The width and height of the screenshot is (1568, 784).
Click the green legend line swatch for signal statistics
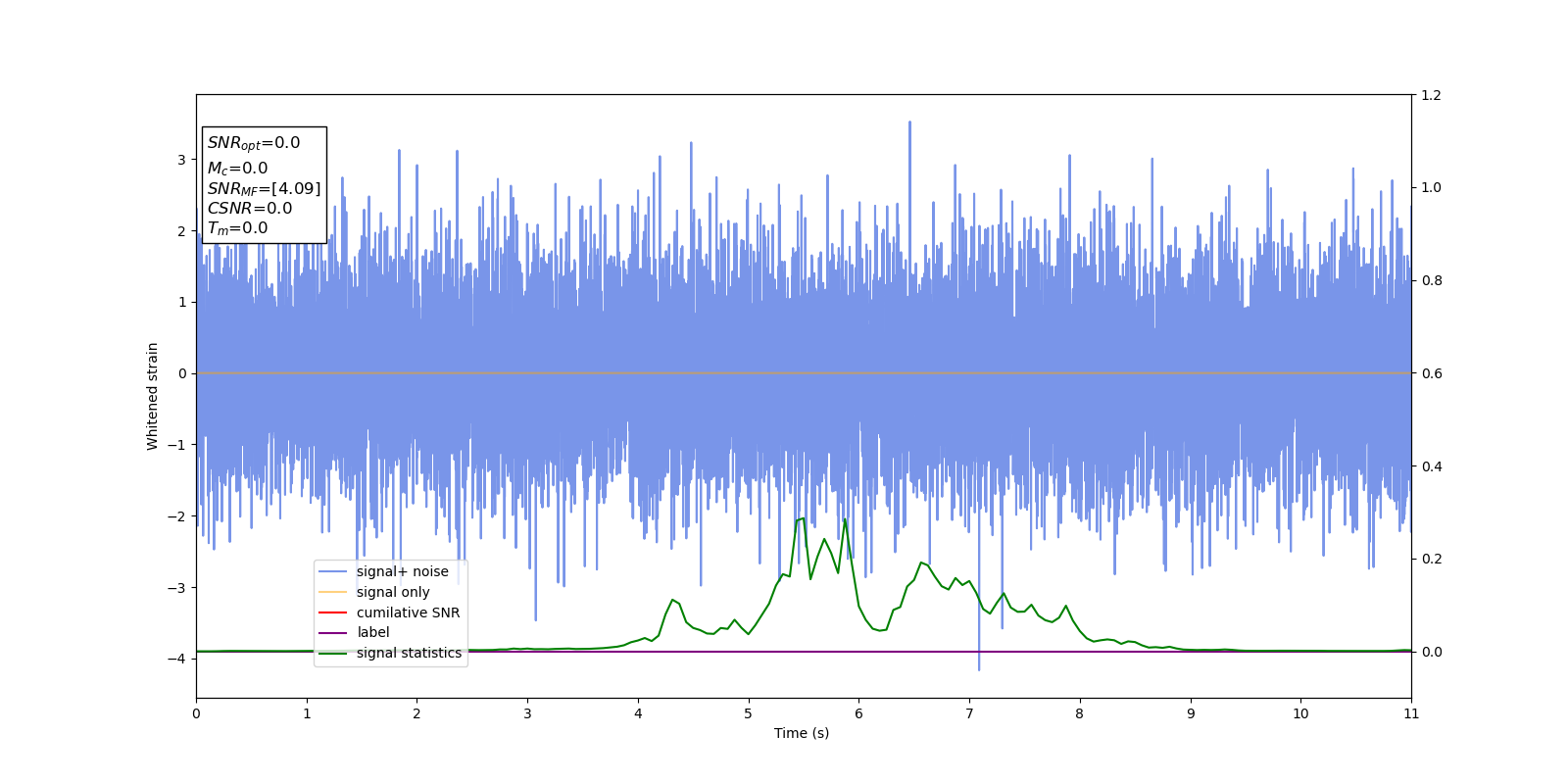(x=333, y=653)
